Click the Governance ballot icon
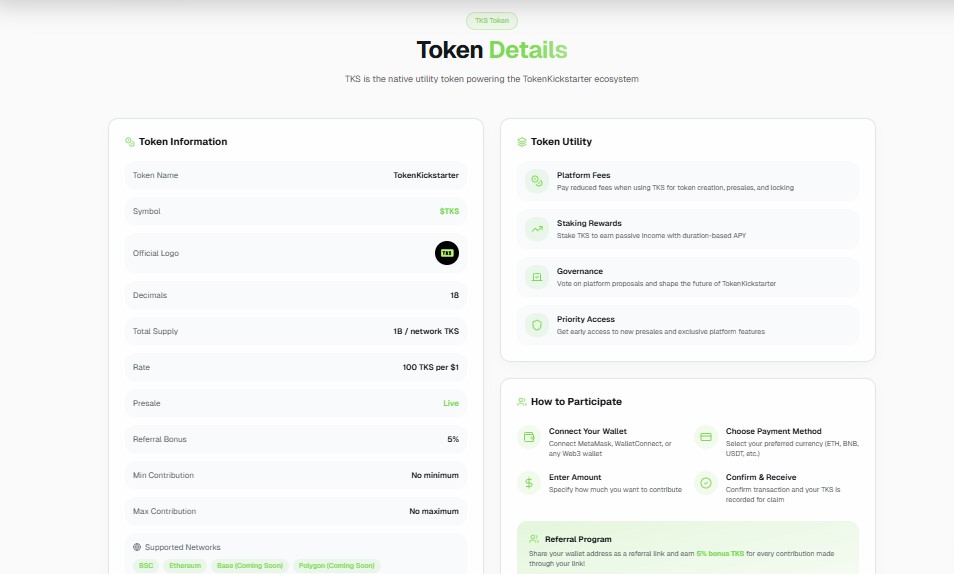954x574 pixels. (x=537, y=277)
